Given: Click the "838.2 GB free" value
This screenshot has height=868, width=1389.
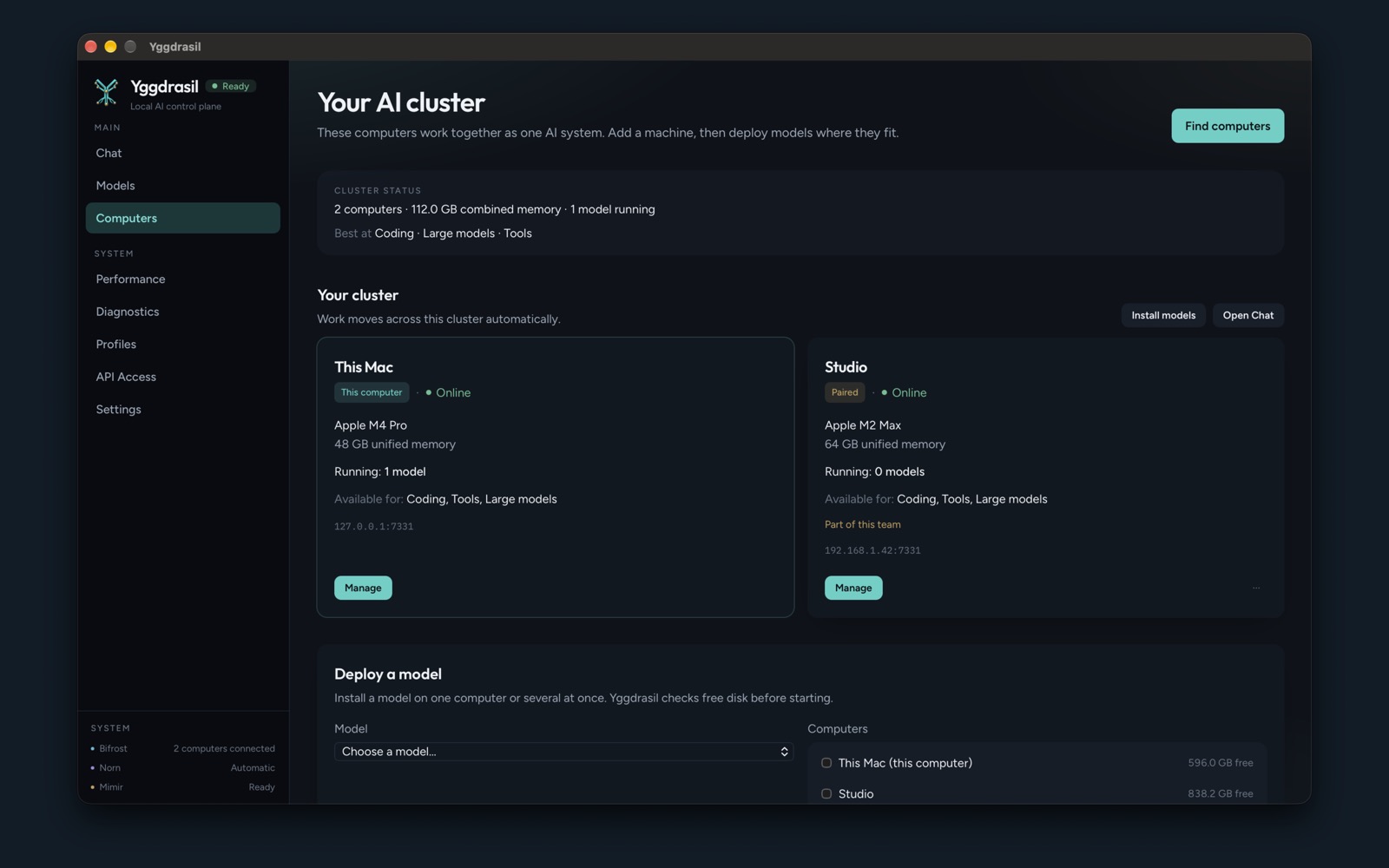Looking at the screenshot, I should 1221,793.
